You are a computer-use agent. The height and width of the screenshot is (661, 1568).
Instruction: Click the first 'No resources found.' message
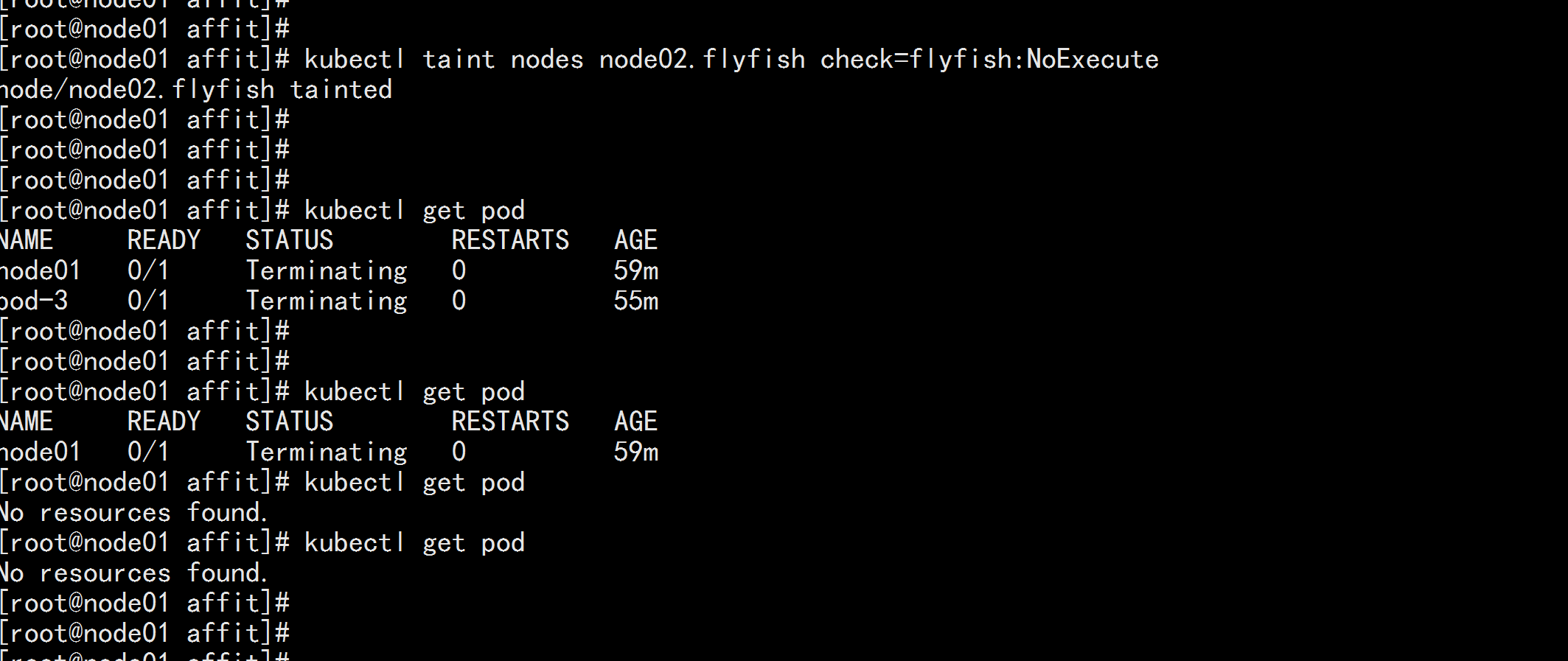pos(133,513)
